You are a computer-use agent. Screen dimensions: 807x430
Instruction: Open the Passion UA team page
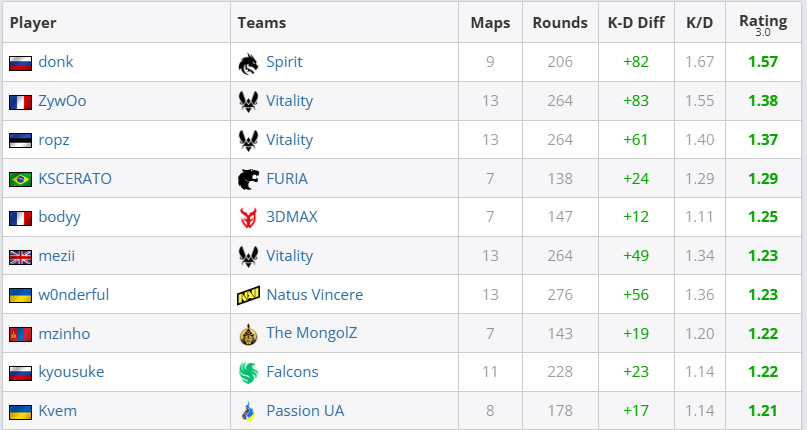coord(305,411)
